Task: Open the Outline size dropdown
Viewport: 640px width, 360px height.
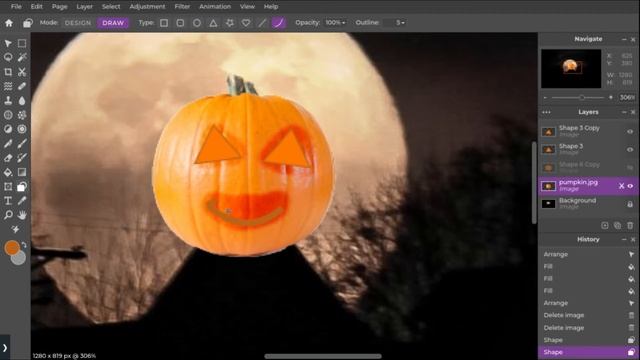Action: [395, 23]
